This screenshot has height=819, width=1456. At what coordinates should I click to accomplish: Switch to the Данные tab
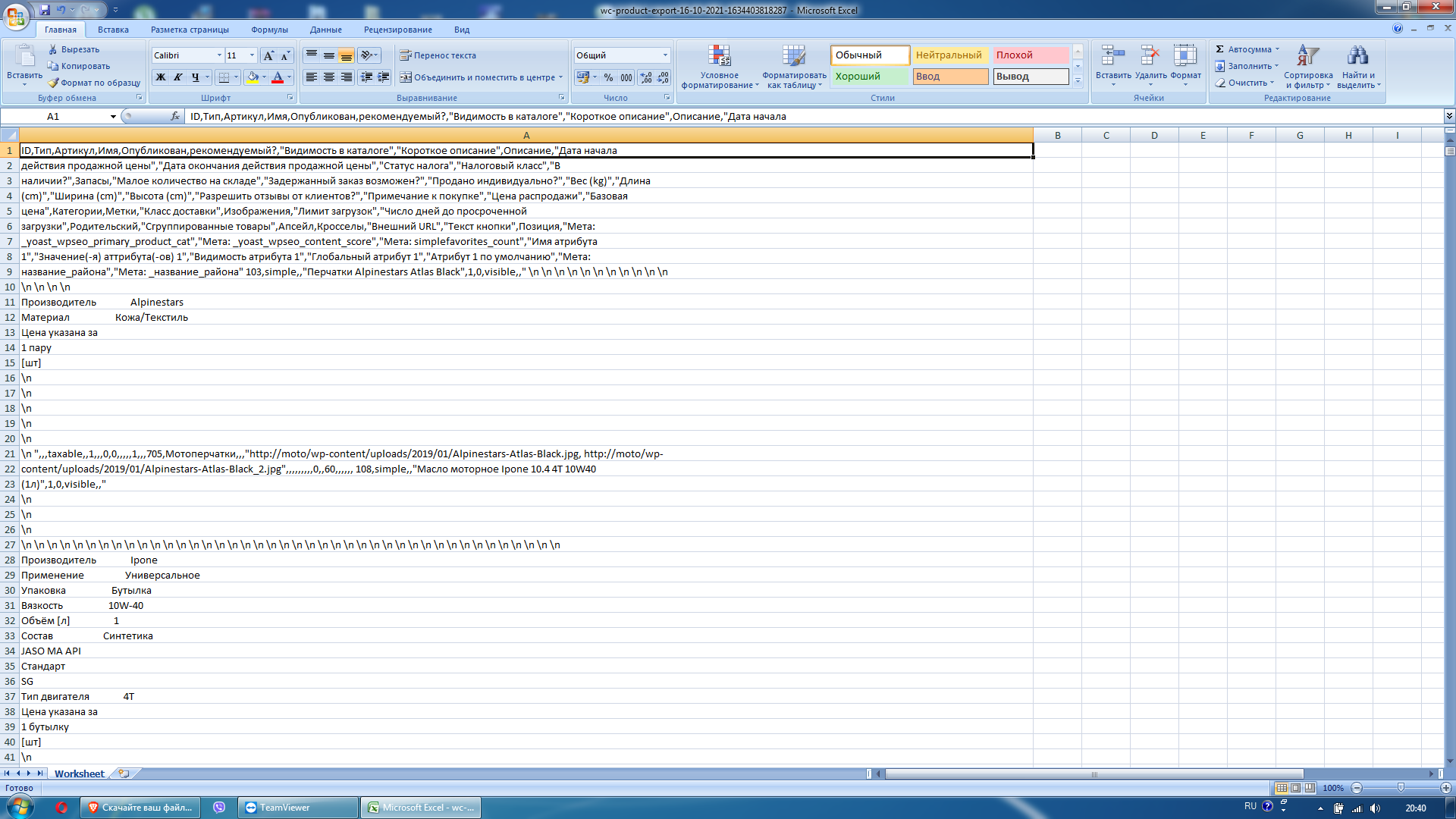pyautogui.click(x=325, y=30)
